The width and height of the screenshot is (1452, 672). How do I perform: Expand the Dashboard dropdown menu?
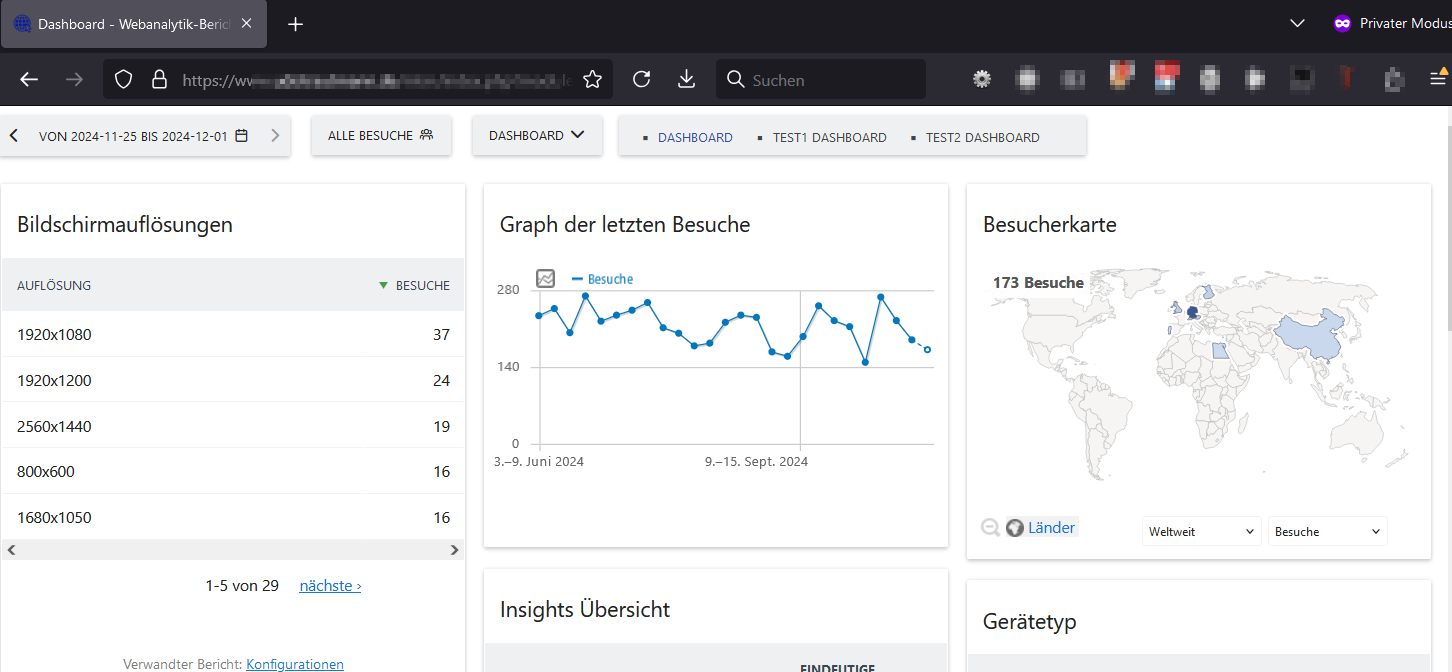pos(537,136)
